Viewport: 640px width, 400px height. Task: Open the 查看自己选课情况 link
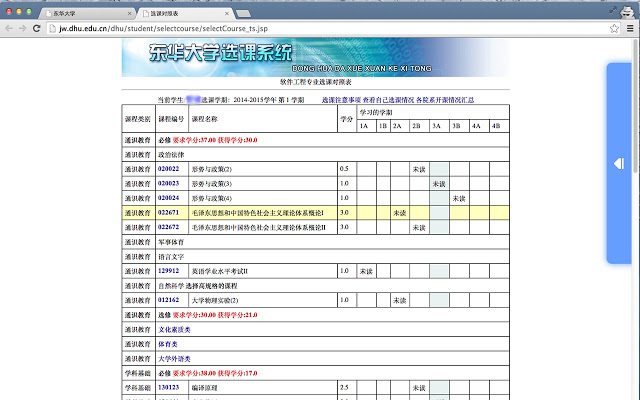pyautogui.click(x=388, y=100)
